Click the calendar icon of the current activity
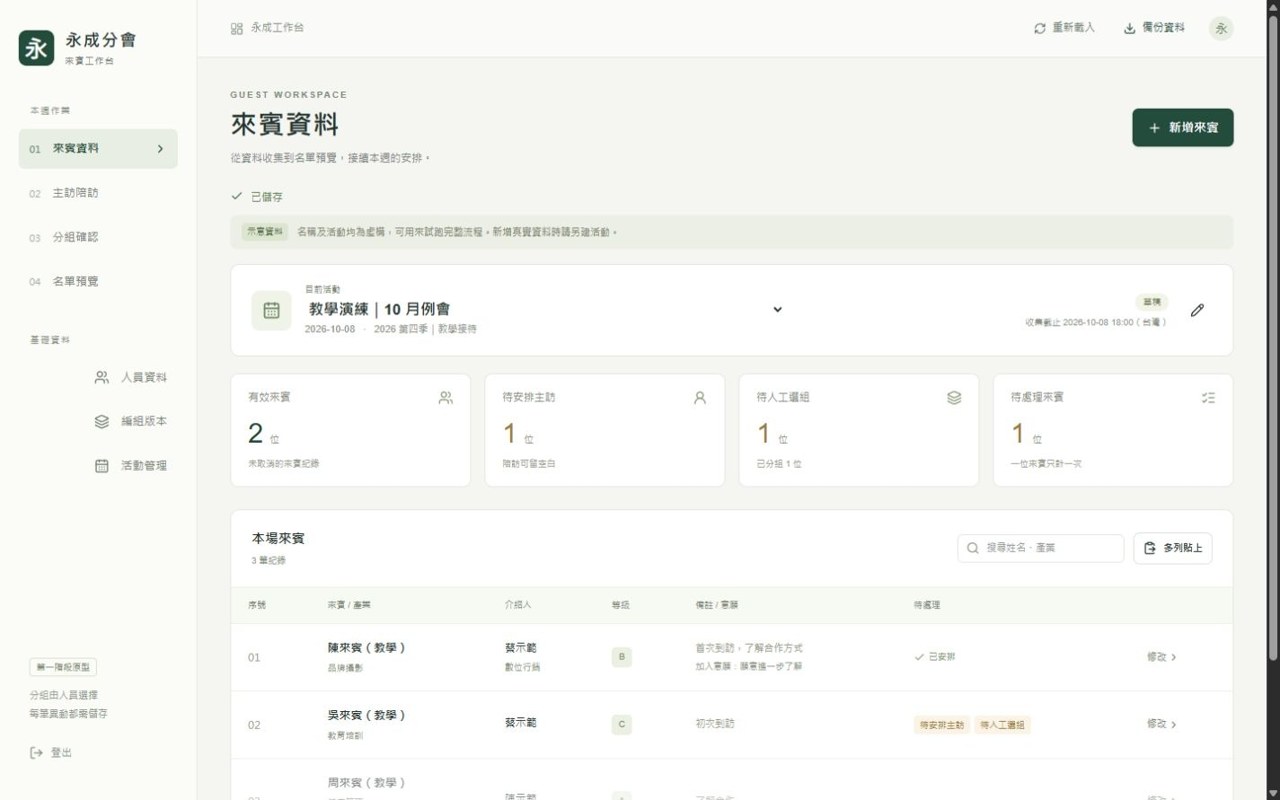Screen dimensions: 1280x800 (271, 310)
